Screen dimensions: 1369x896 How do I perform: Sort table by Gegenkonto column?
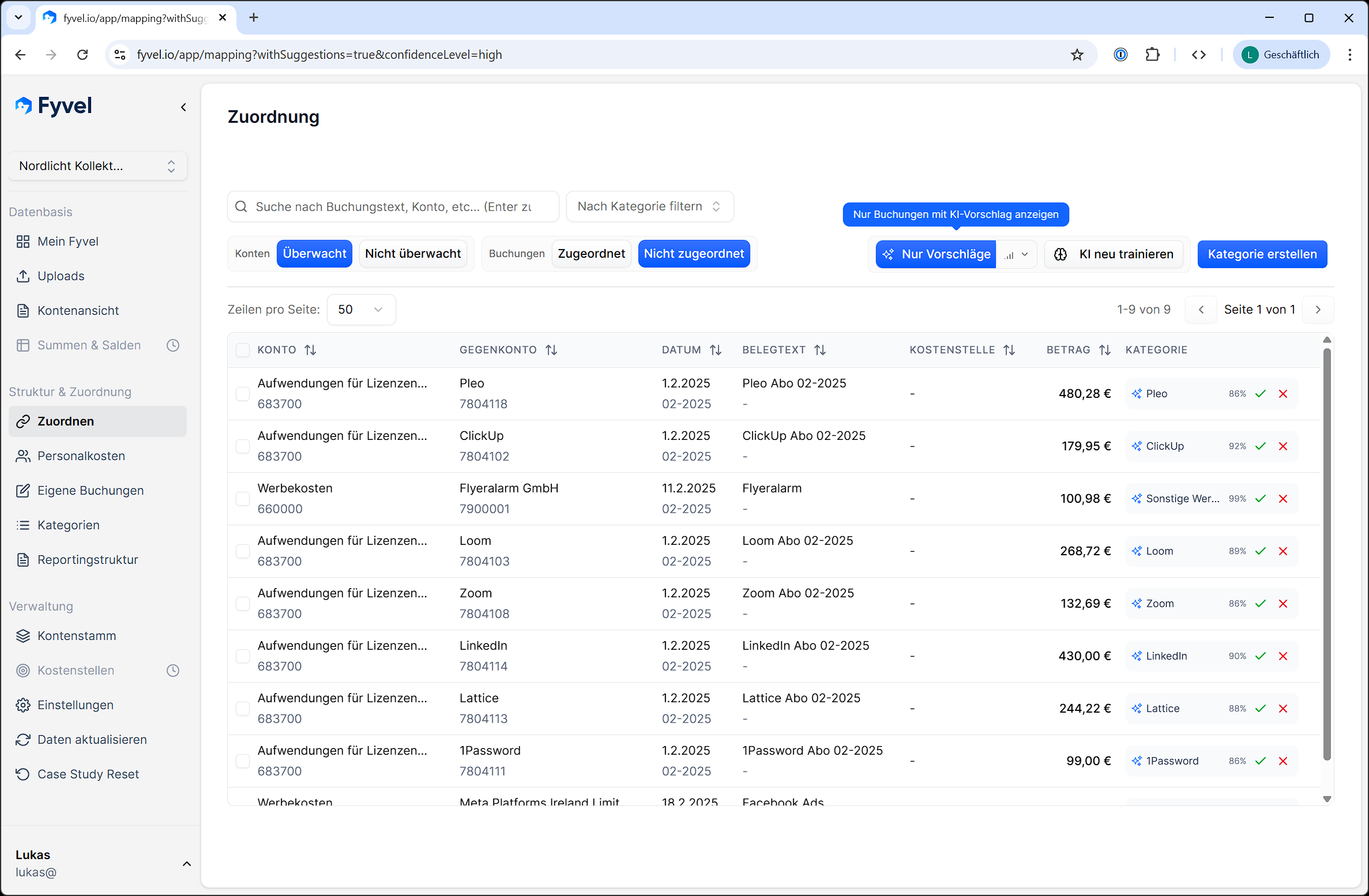(551, 350)
